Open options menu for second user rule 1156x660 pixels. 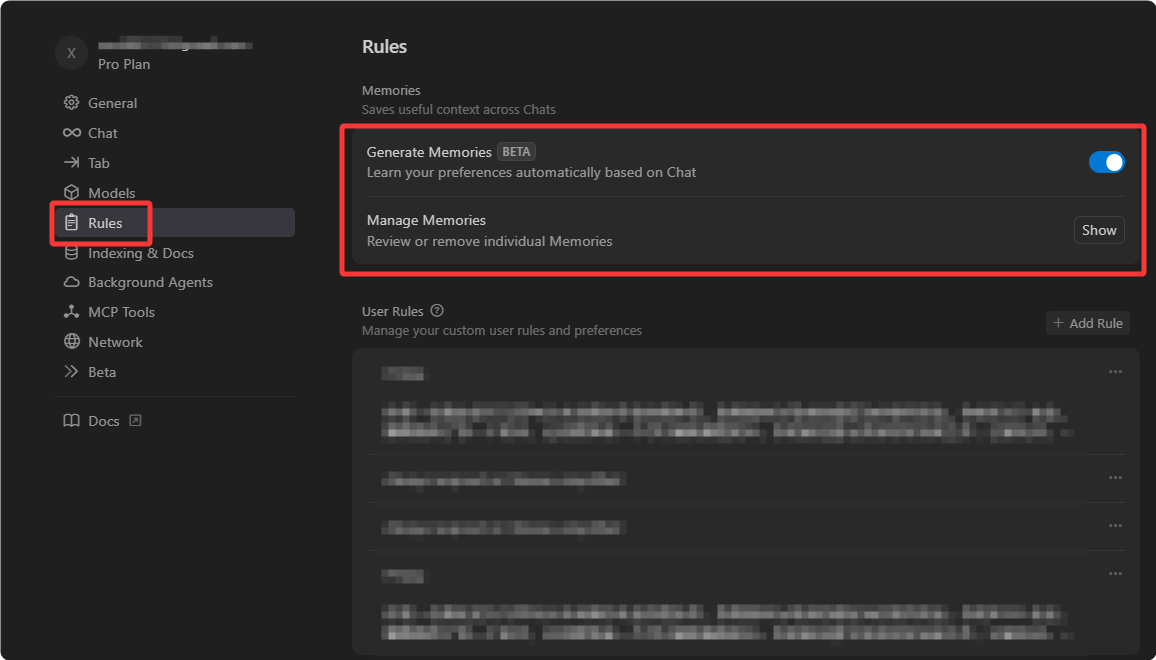[1115, 478]
